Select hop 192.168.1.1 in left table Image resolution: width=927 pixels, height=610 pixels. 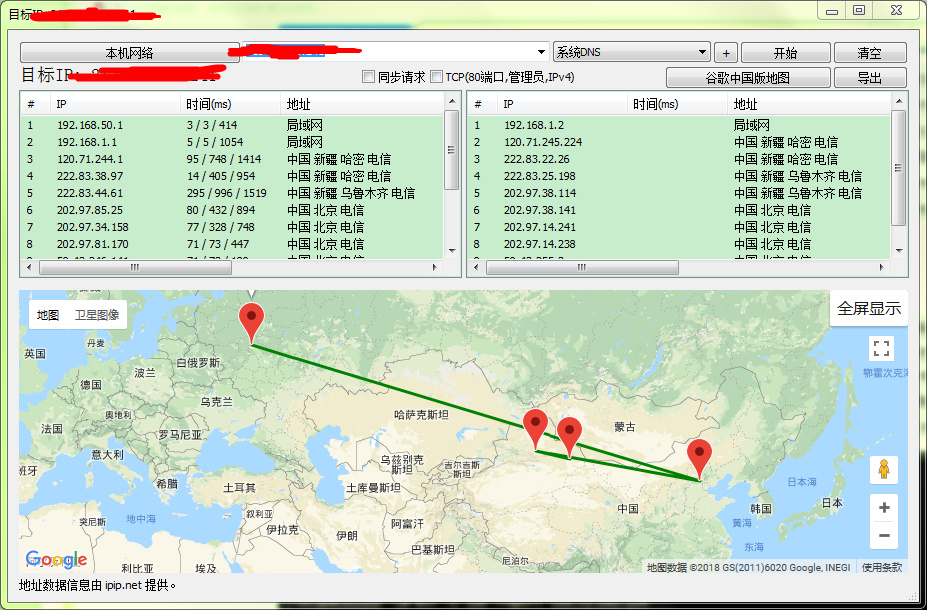[232, 142]
